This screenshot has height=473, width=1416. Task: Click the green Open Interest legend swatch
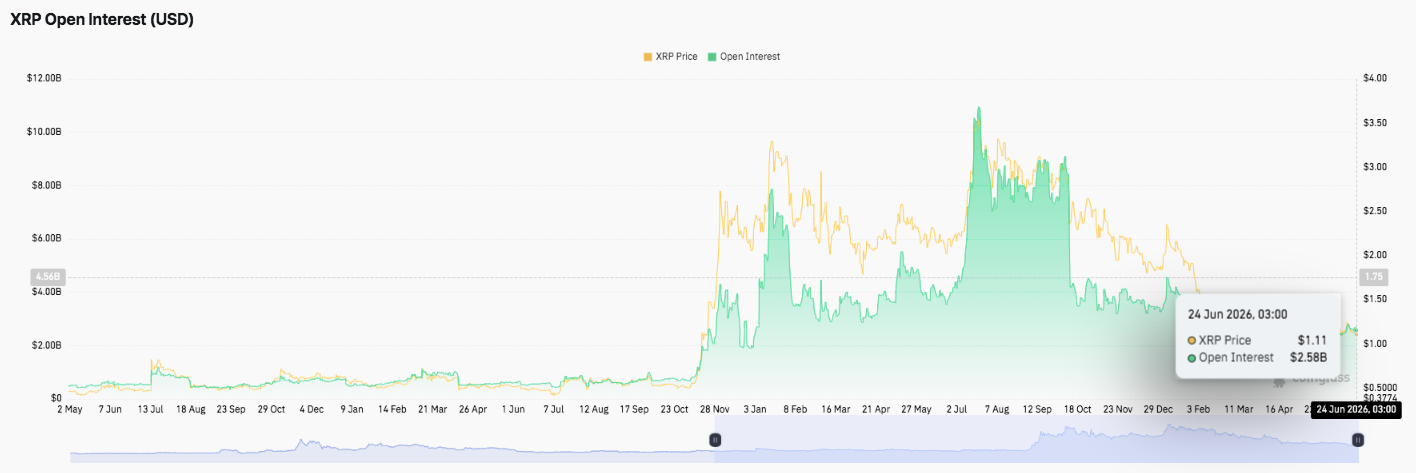[x=713, y=57]
